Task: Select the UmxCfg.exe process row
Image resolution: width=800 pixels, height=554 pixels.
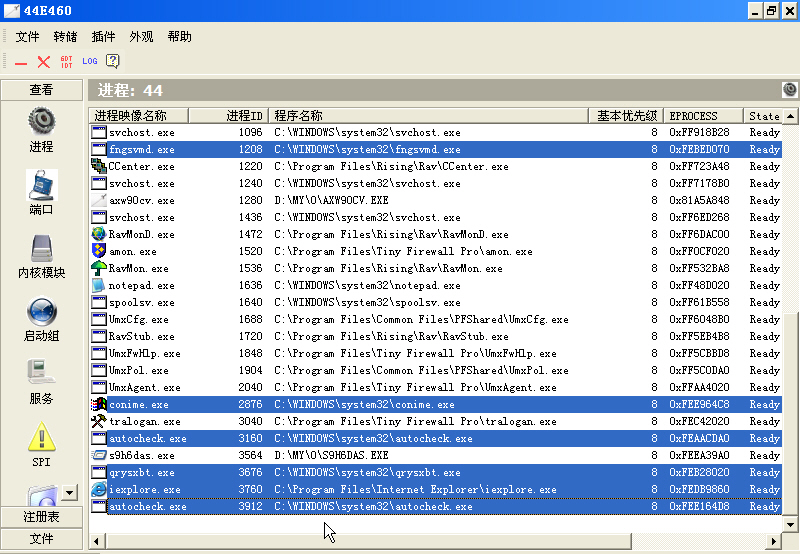Action: (x=436, y=319)
